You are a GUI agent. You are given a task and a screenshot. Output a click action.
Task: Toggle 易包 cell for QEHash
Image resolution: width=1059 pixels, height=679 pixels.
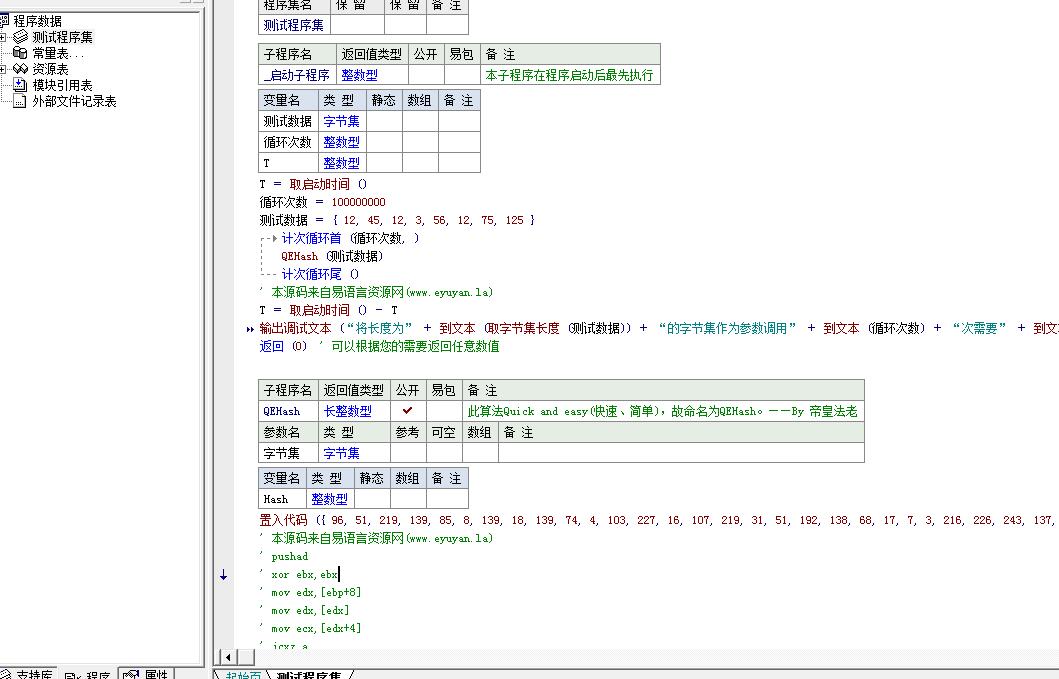444,411
